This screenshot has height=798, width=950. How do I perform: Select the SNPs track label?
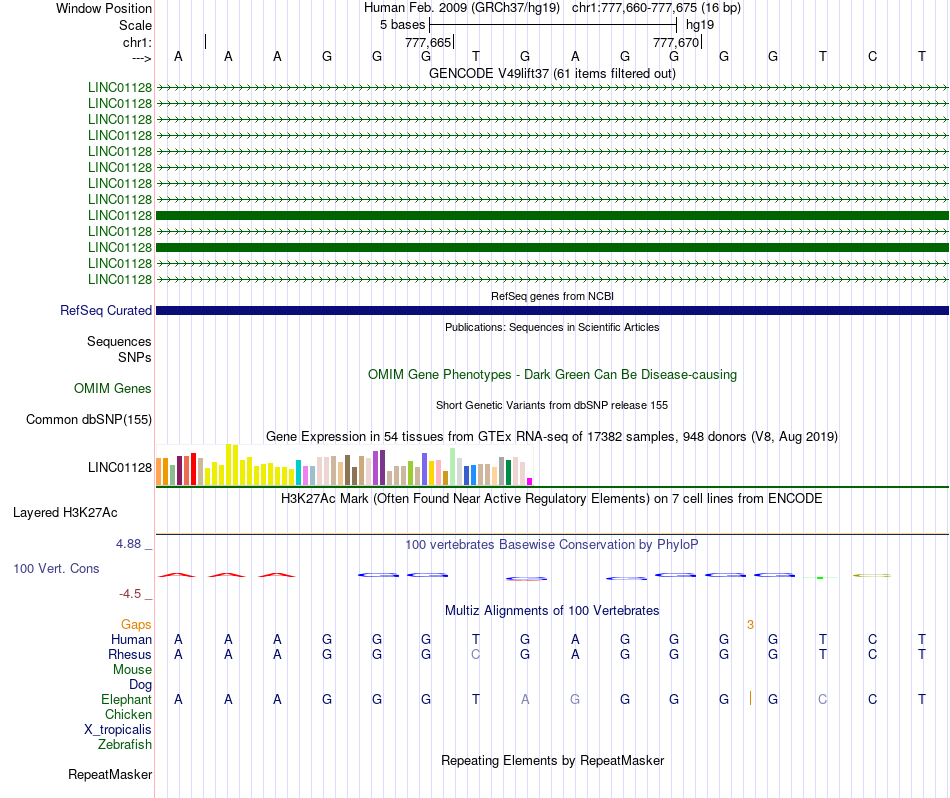click(135, 357)
